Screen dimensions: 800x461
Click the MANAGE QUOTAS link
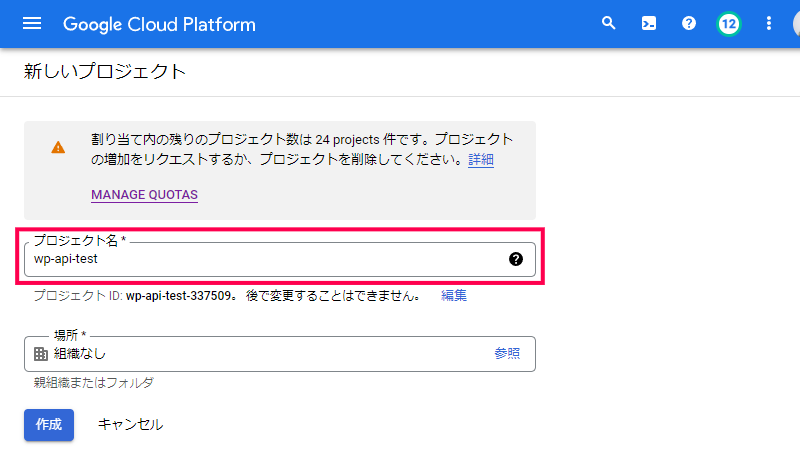coord(144,195)
